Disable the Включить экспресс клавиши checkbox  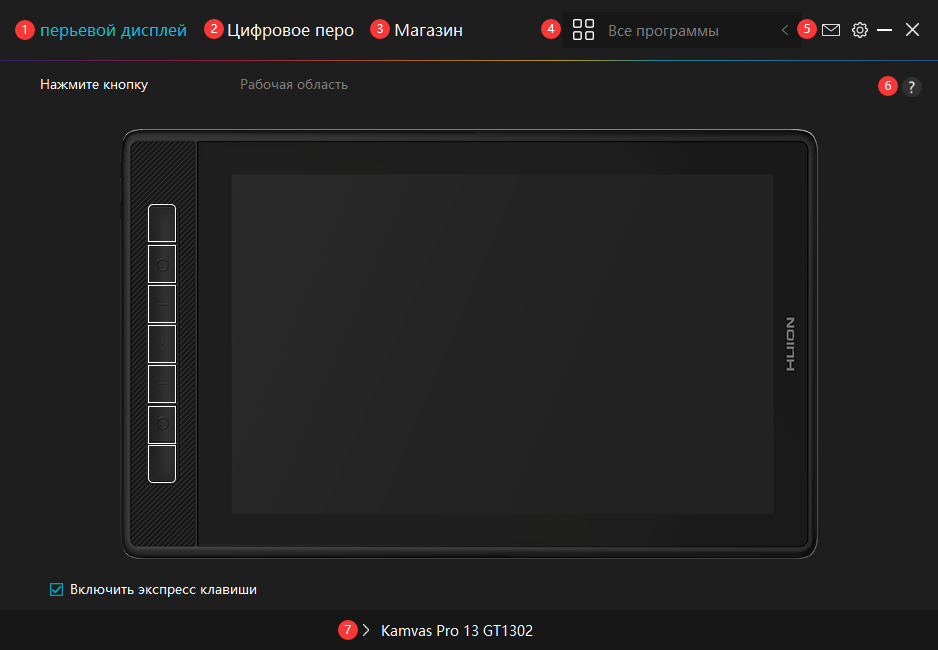pyautogui.click(x=57, y=590)
